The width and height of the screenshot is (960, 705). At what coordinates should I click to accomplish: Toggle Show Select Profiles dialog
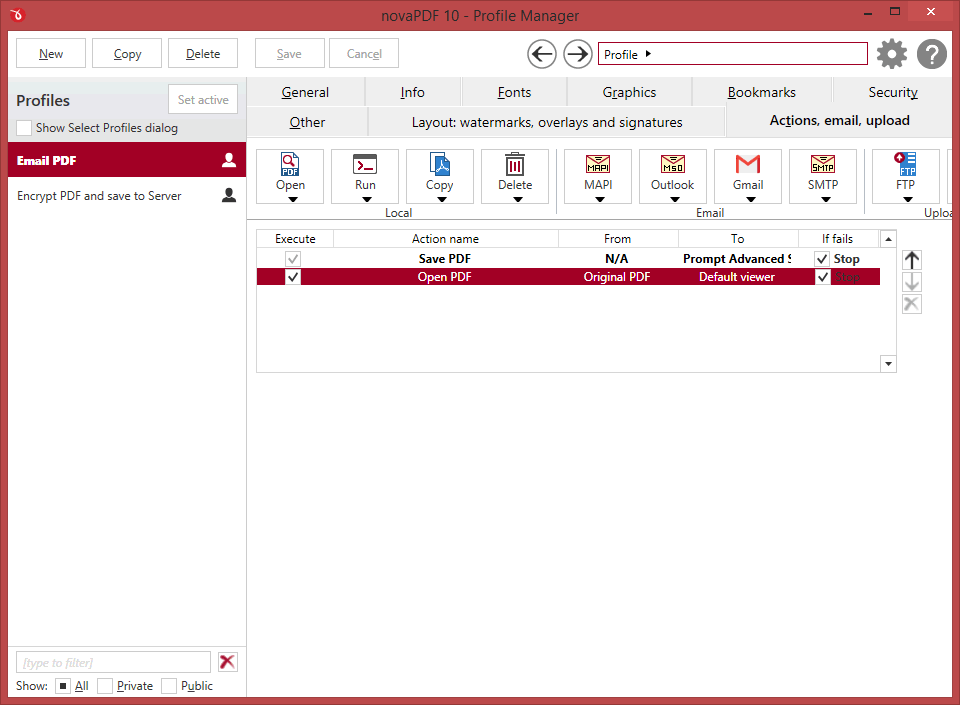coord(24,128)
